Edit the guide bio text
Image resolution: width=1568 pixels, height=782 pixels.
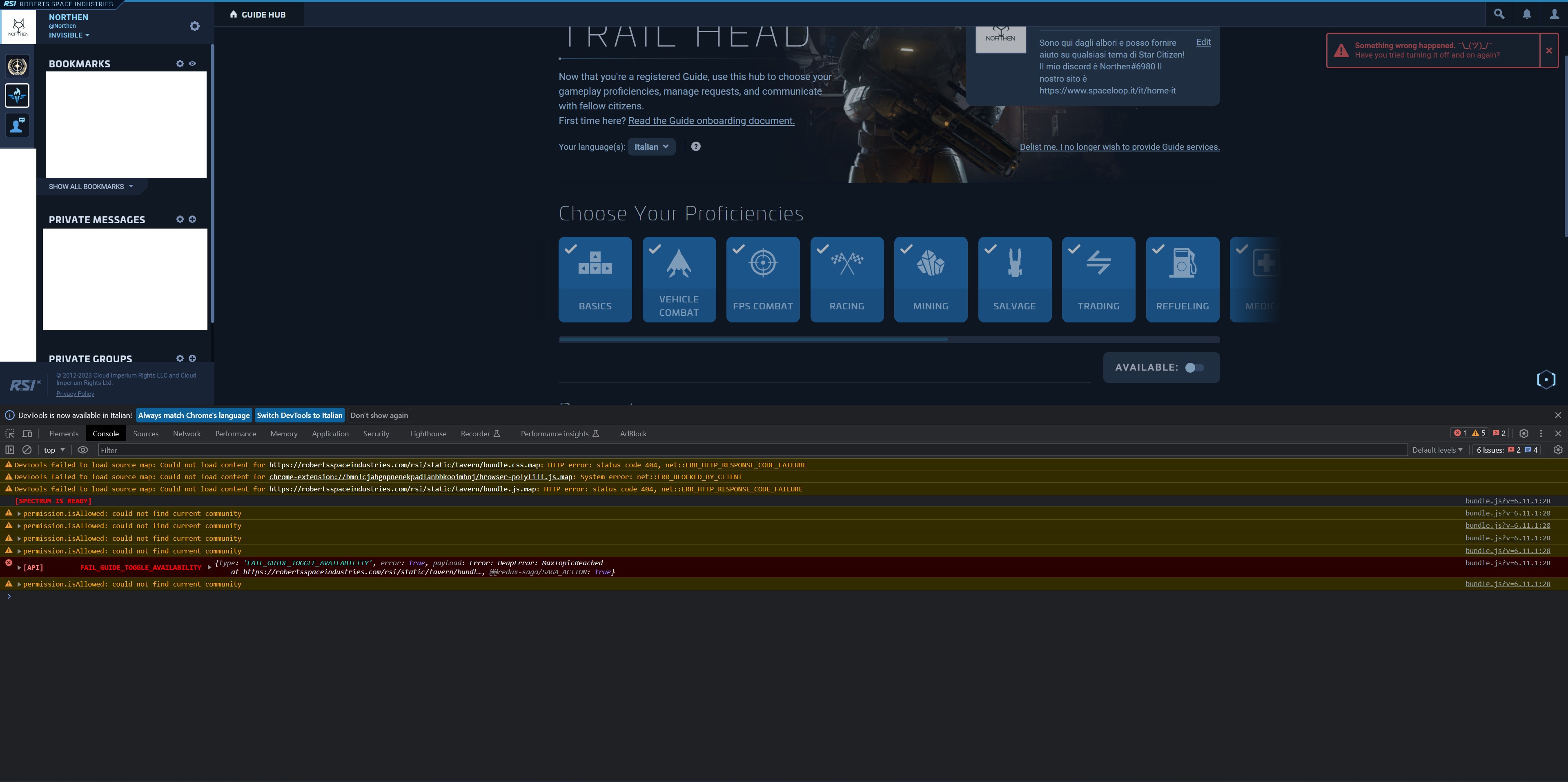point(1203,42)
